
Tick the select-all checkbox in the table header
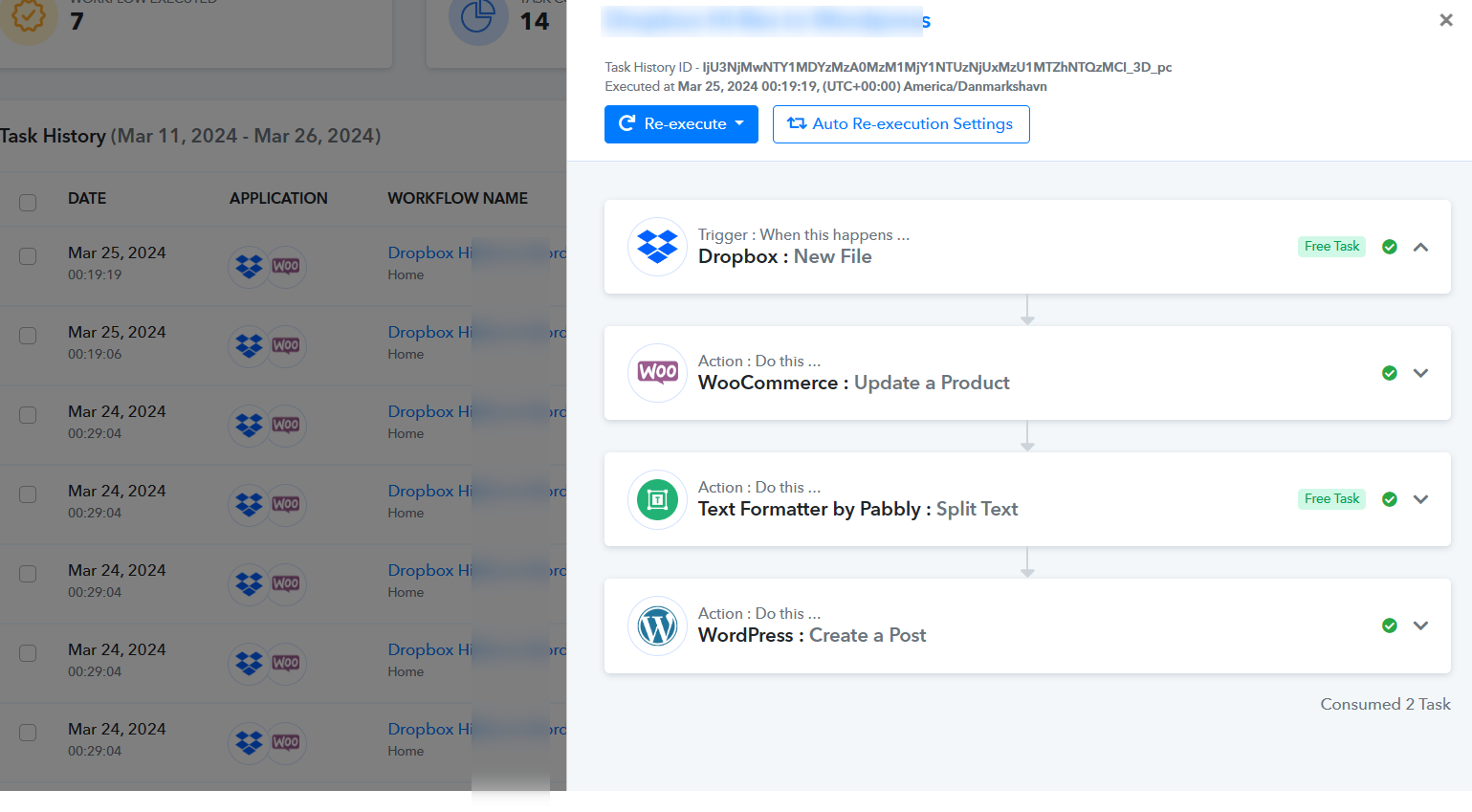(28, 202)
